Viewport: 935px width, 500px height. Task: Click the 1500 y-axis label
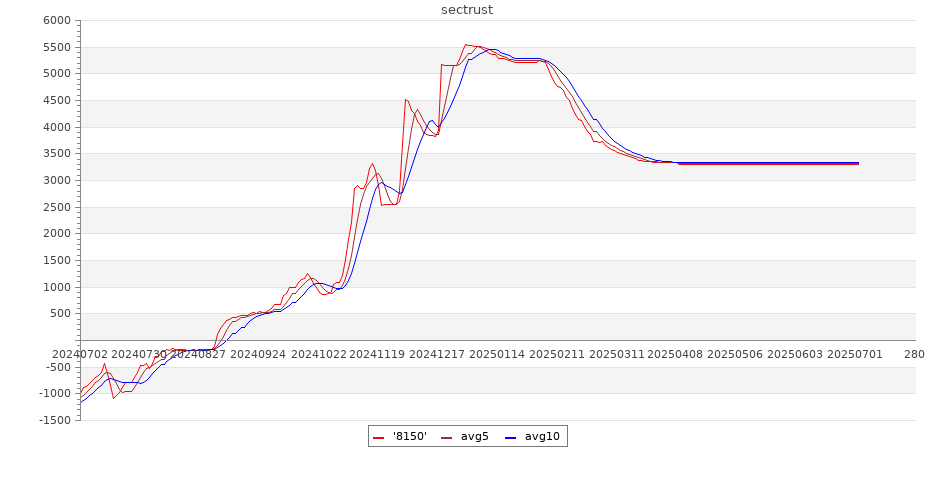click(57, 260)
